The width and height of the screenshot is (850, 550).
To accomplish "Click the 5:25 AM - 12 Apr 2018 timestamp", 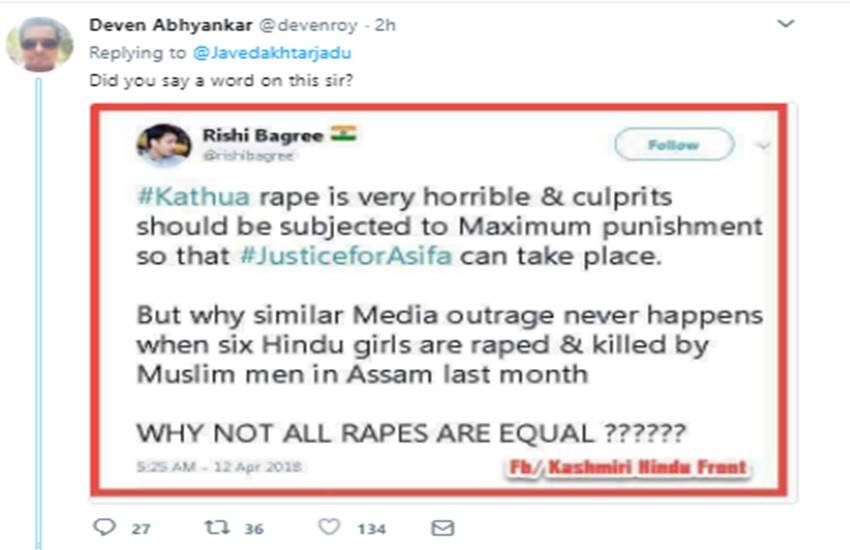I will (219, 466).
